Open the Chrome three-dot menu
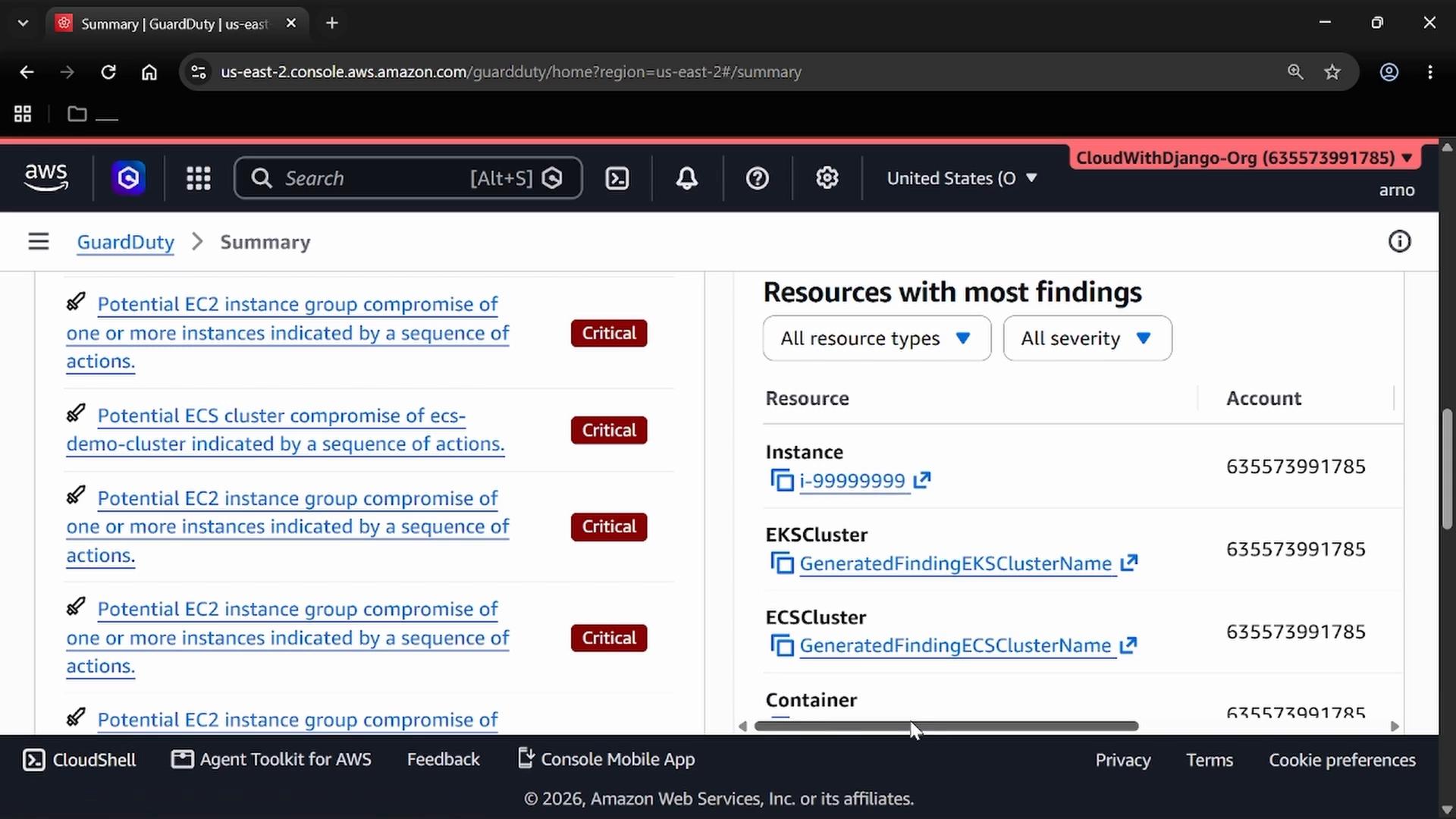Screen dimensions: 1456x819 click(x=1430, y=72)
